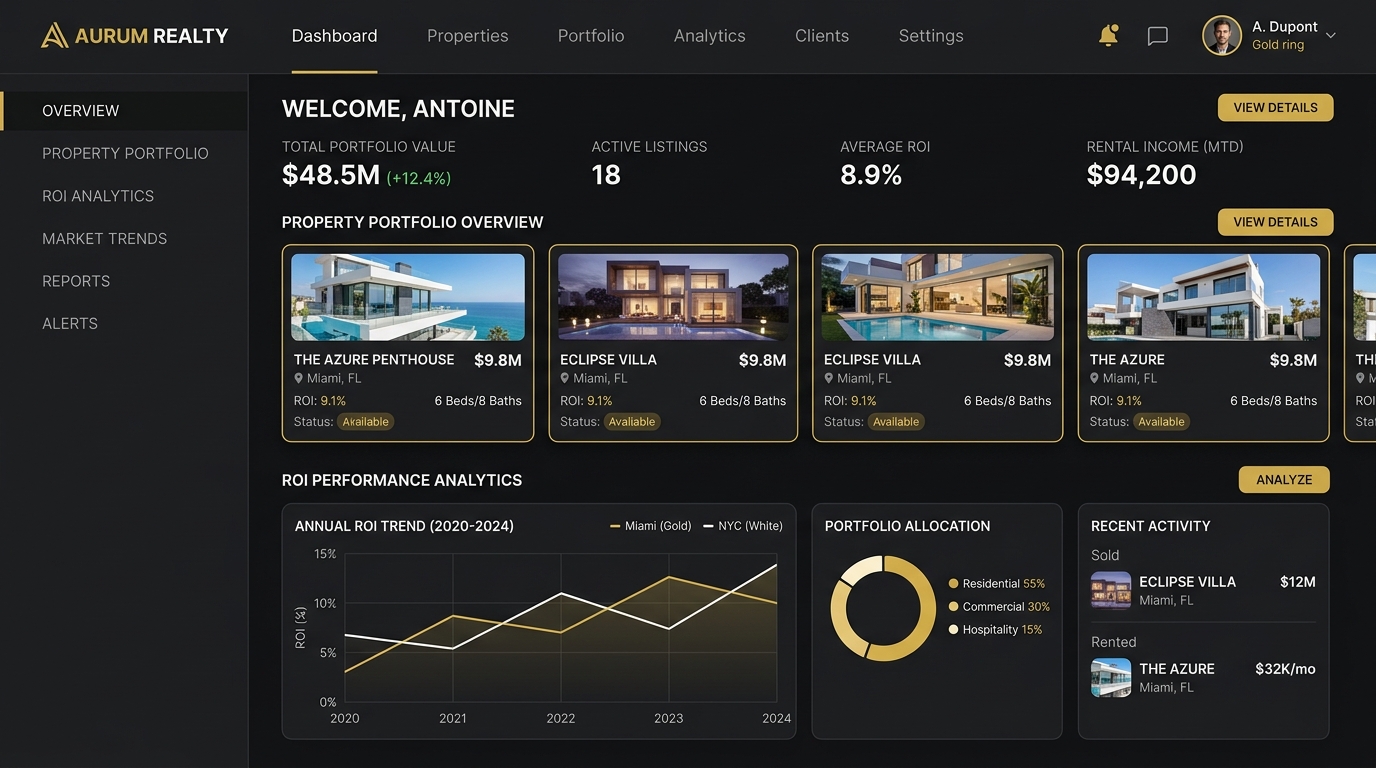Go to the Properties tab
This screenshot has height=768, width=1376.
[467, 36]
